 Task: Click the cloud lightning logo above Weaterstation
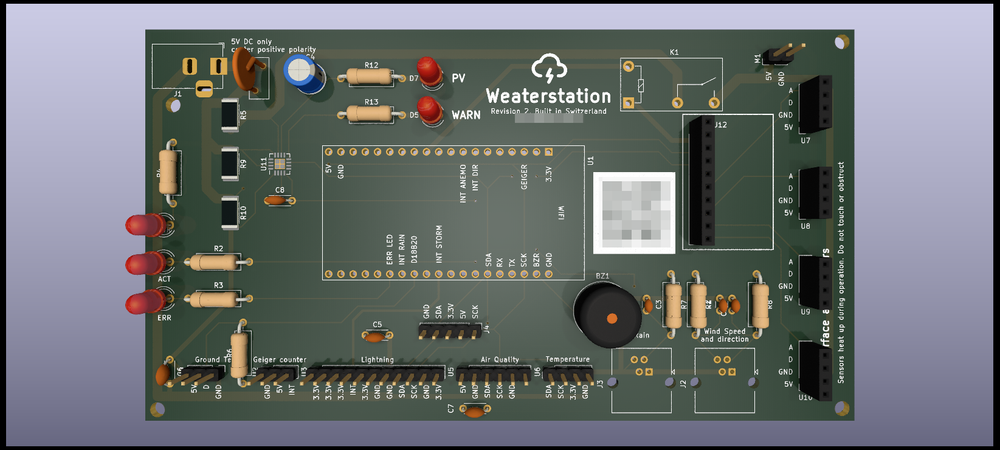click(548, 68)
